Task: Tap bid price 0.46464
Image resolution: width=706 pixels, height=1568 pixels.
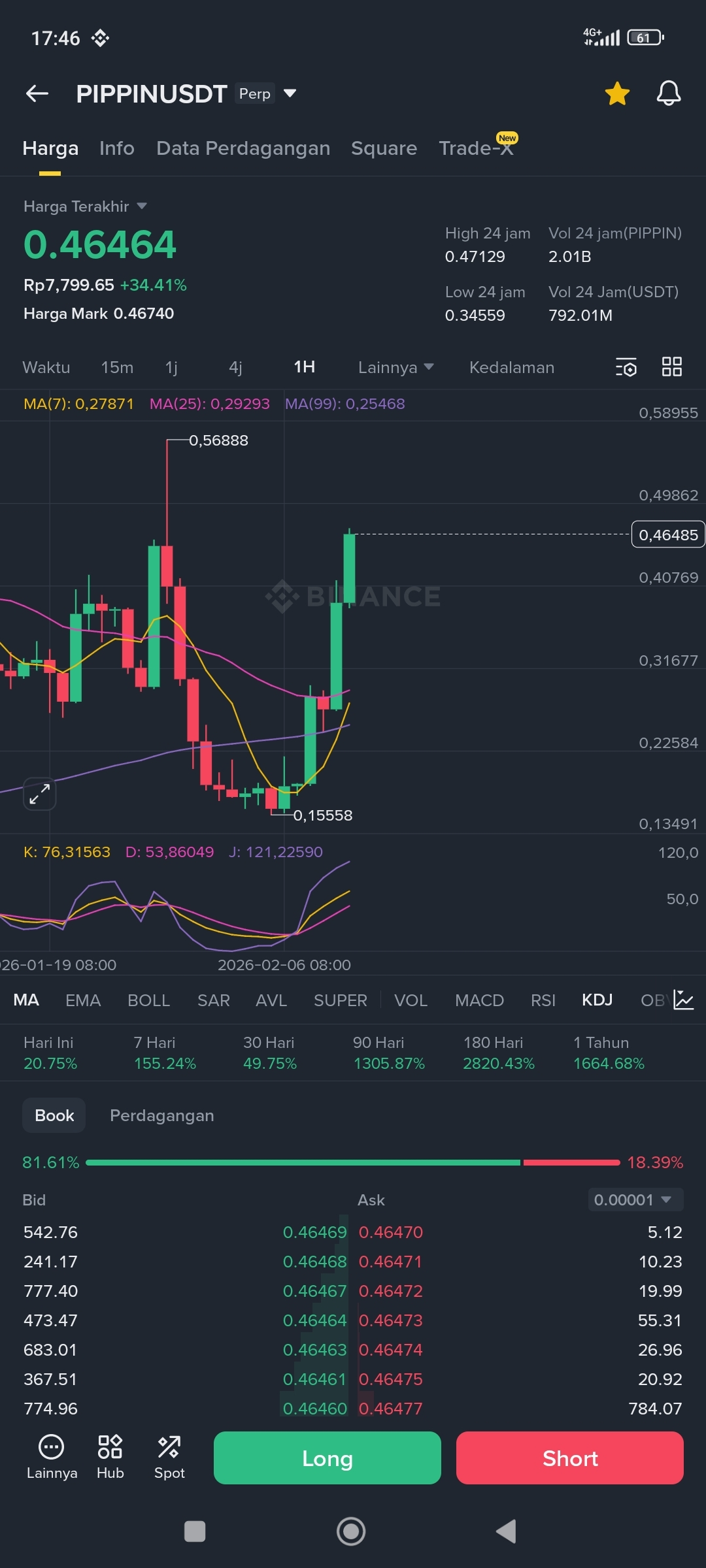Action: click(314, 1320)
